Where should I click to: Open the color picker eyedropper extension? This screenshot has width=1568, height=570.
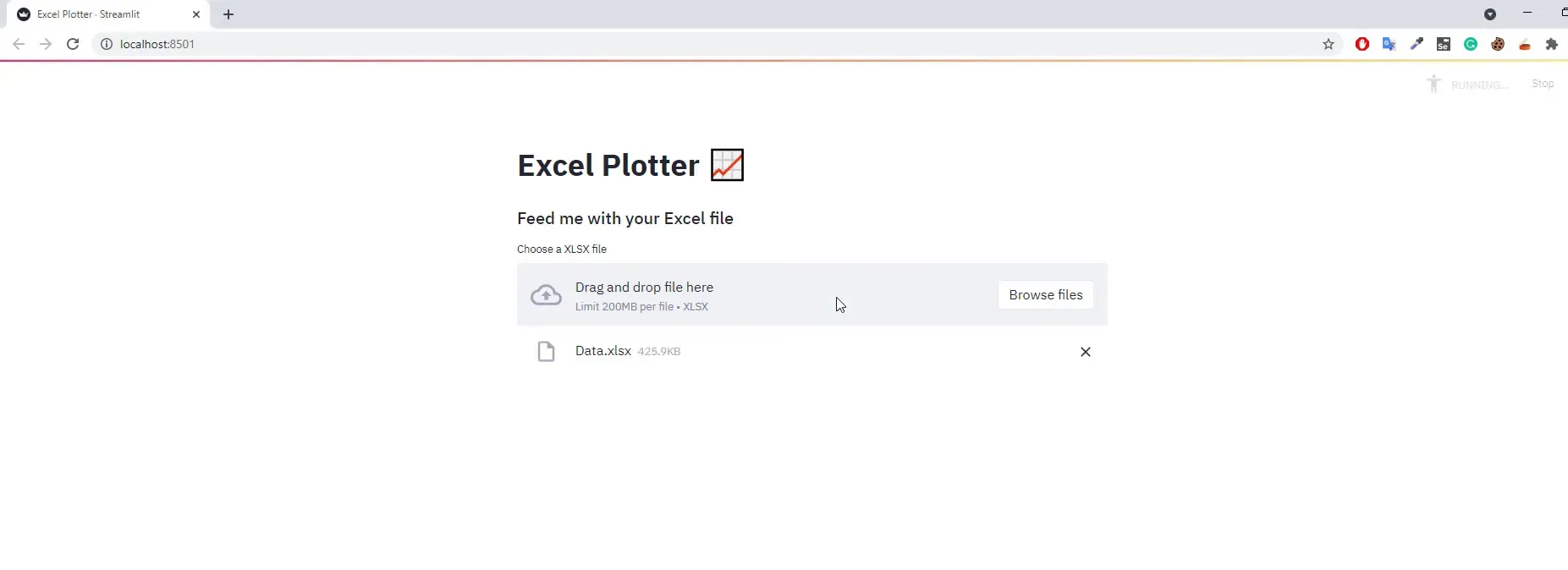(1417, 44)
